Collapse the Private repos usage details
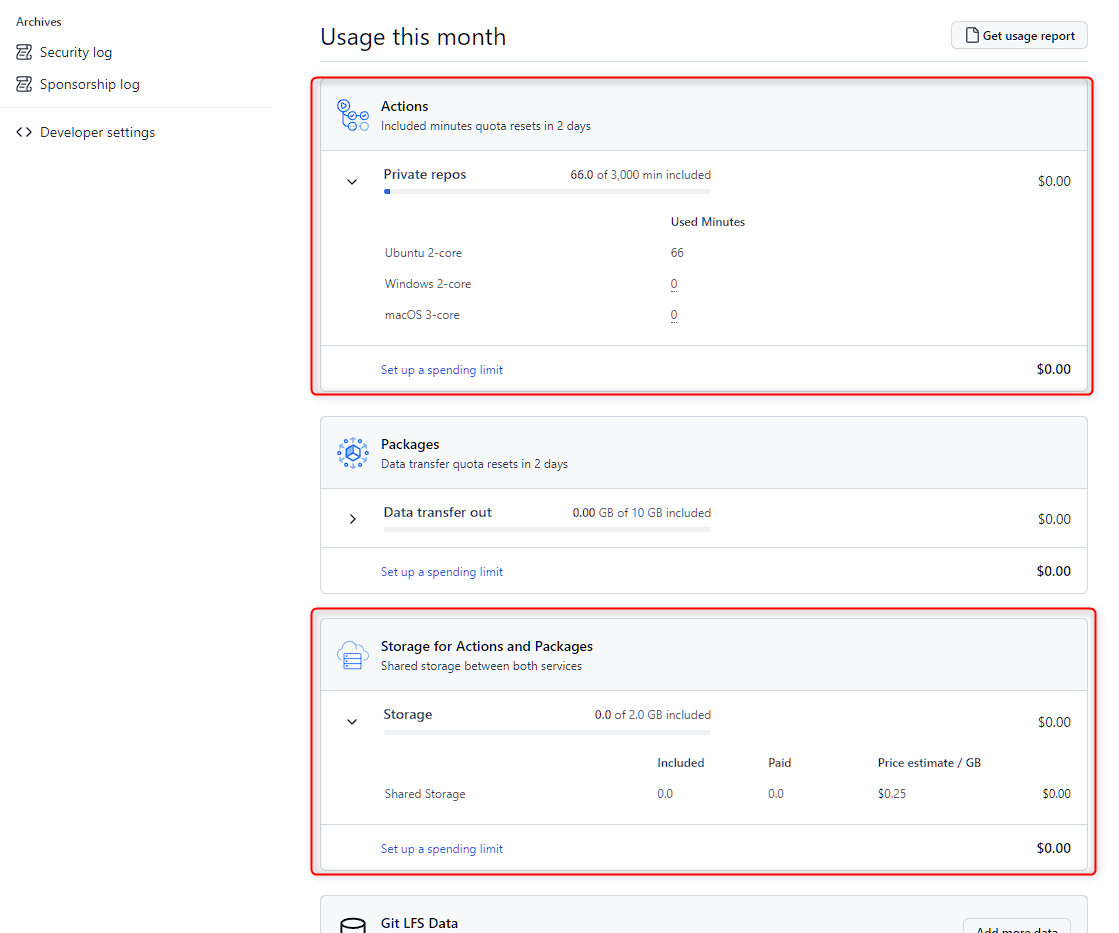1119x933 pixels. (x=351, y=181)
